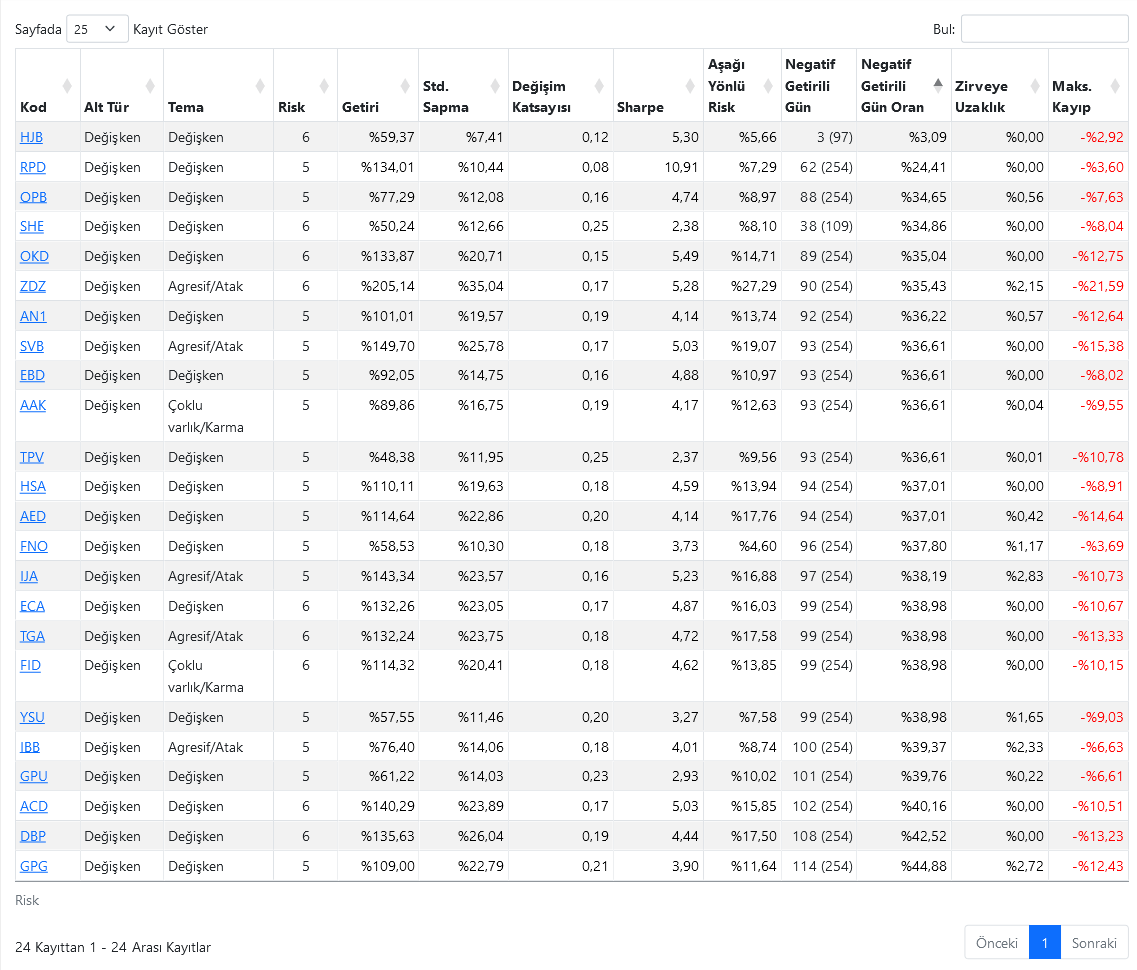Go to previous page with Önceki
The height and width of the screenshot is (970, 1137).
click(x=996, y=943)
